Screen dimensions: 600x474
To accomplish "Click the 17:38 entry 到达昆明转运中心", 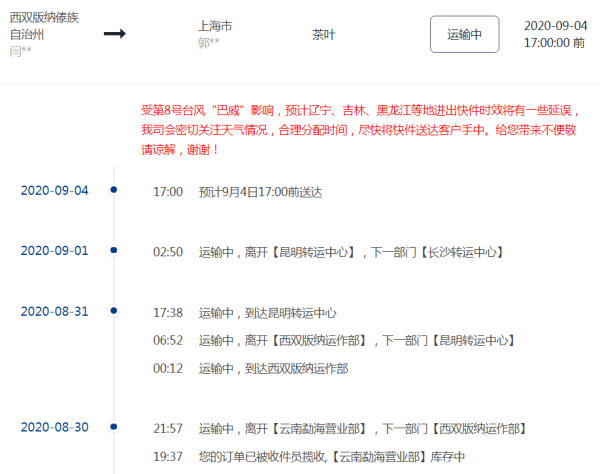I will pyautogui.click(x=267, y=313).
